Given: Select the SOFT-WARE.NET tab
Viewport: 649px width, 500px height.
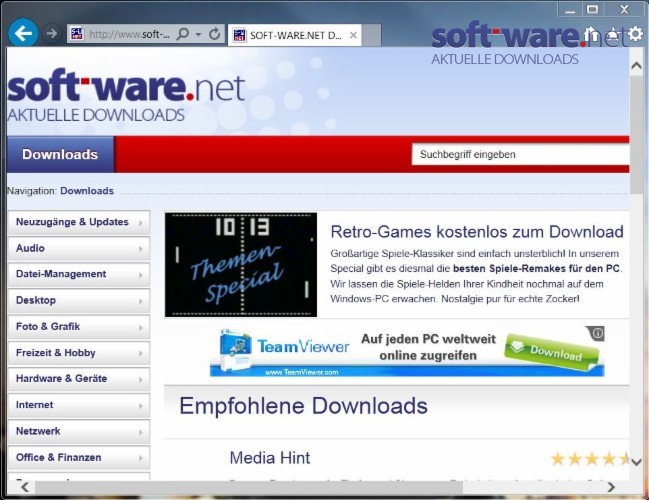Looking at the screenshot, I should (295, 35).
